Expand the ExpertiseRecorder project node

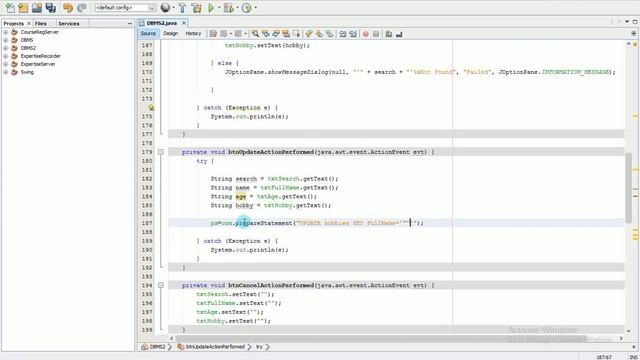[x=6, y=56]
